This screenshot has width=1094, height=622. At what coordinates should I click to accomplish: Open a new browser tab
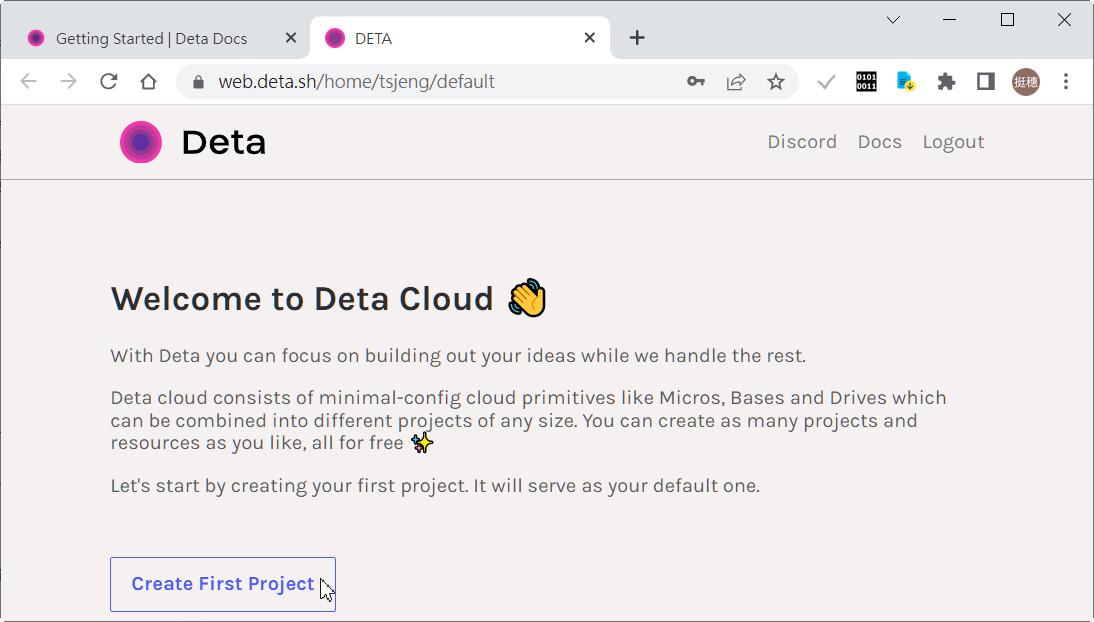[x=637, y=38]
